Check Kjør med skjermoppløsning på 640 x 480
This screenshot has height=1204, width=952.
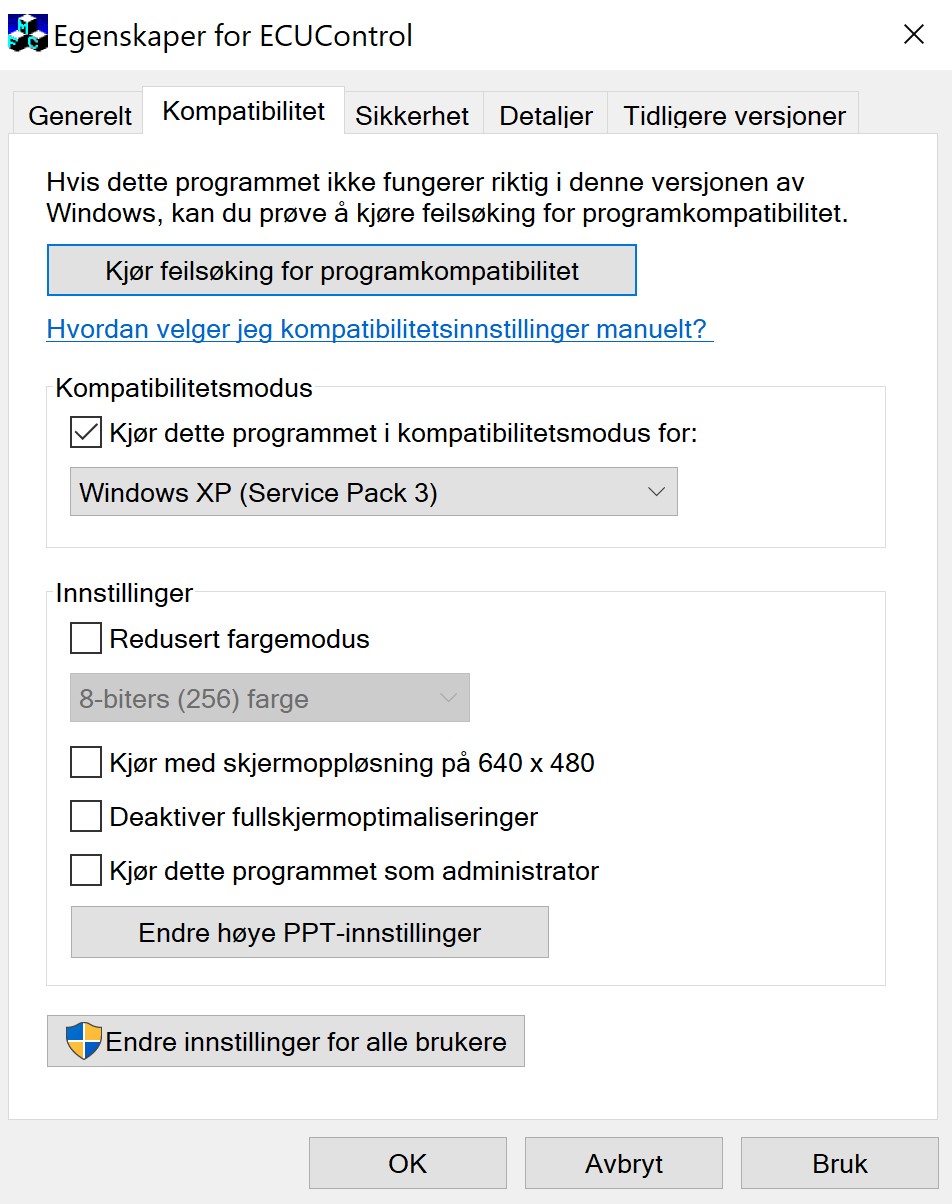click(85, 762)
